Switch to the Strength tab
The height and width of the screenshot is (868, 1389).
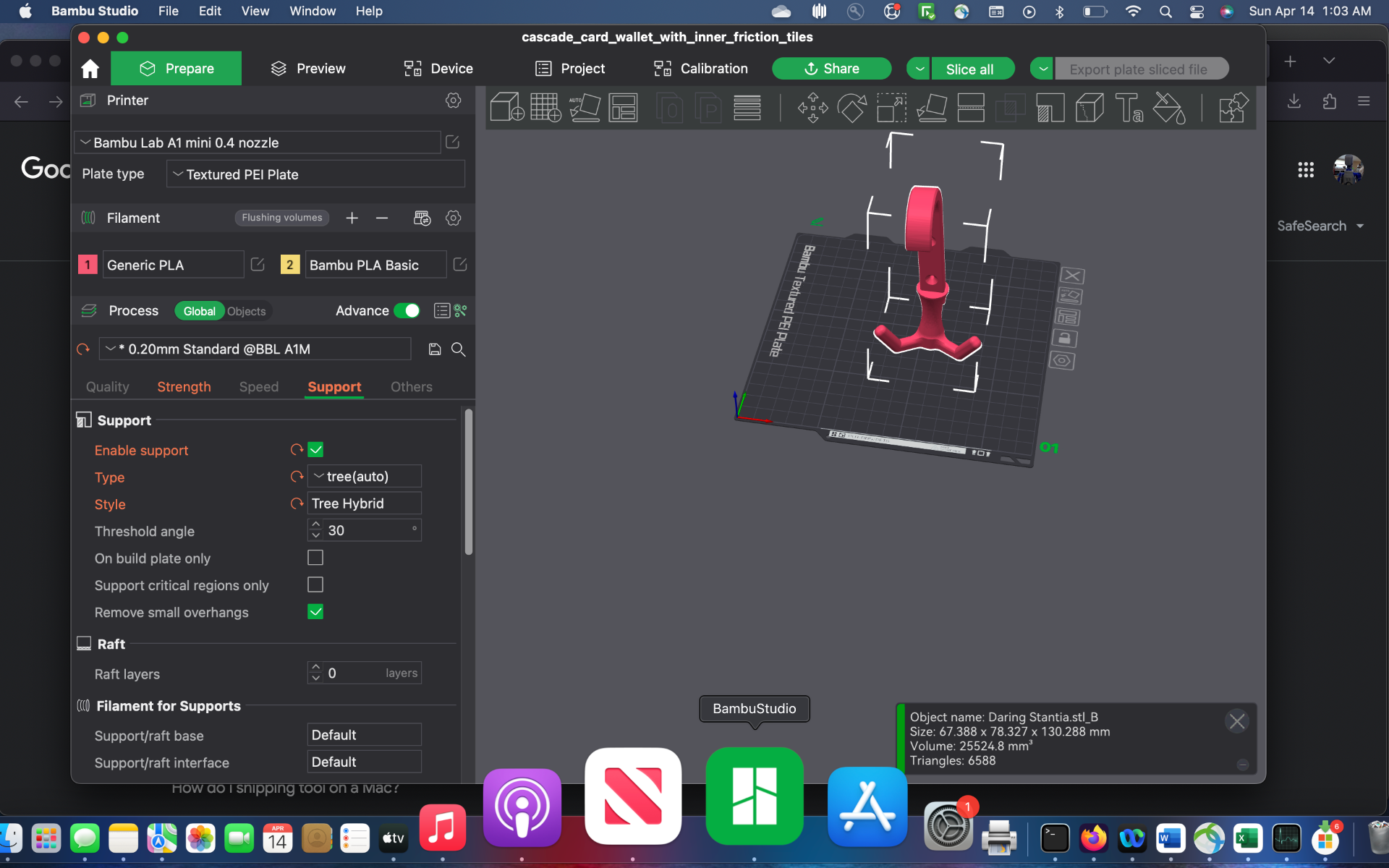tap(184, 387)
